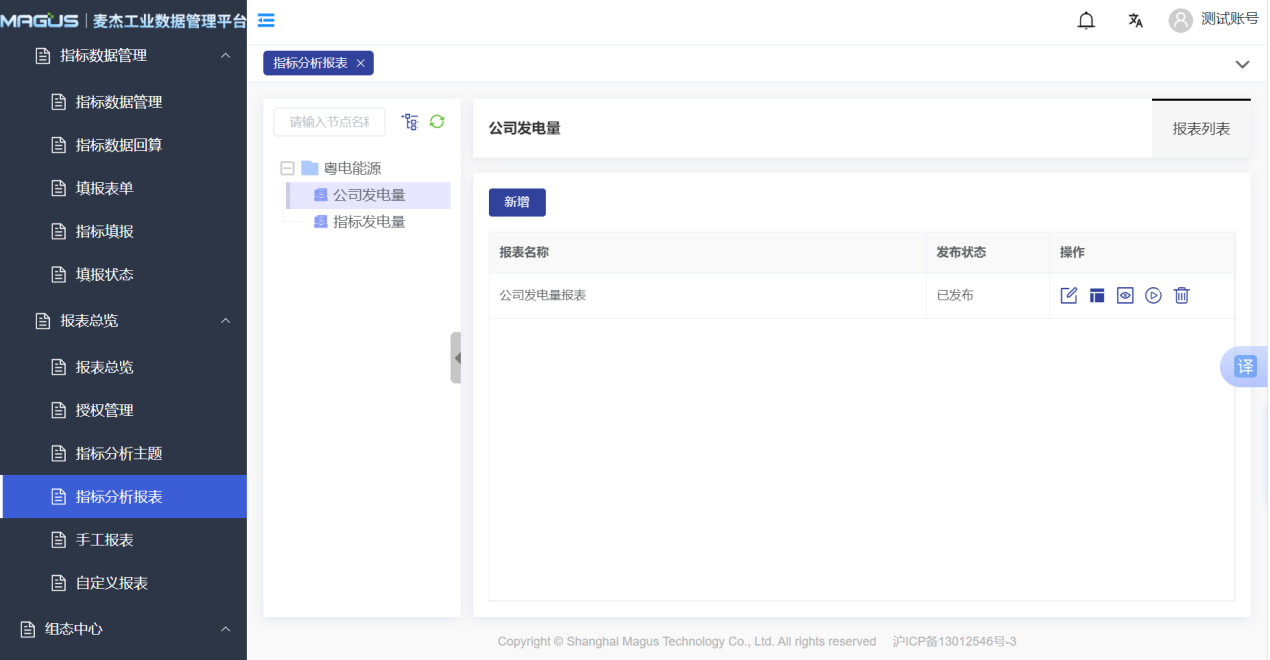Viewport: 1270px width, 660px height.
Task: Click the play icon in the report row
Action: pos(1153,295)
